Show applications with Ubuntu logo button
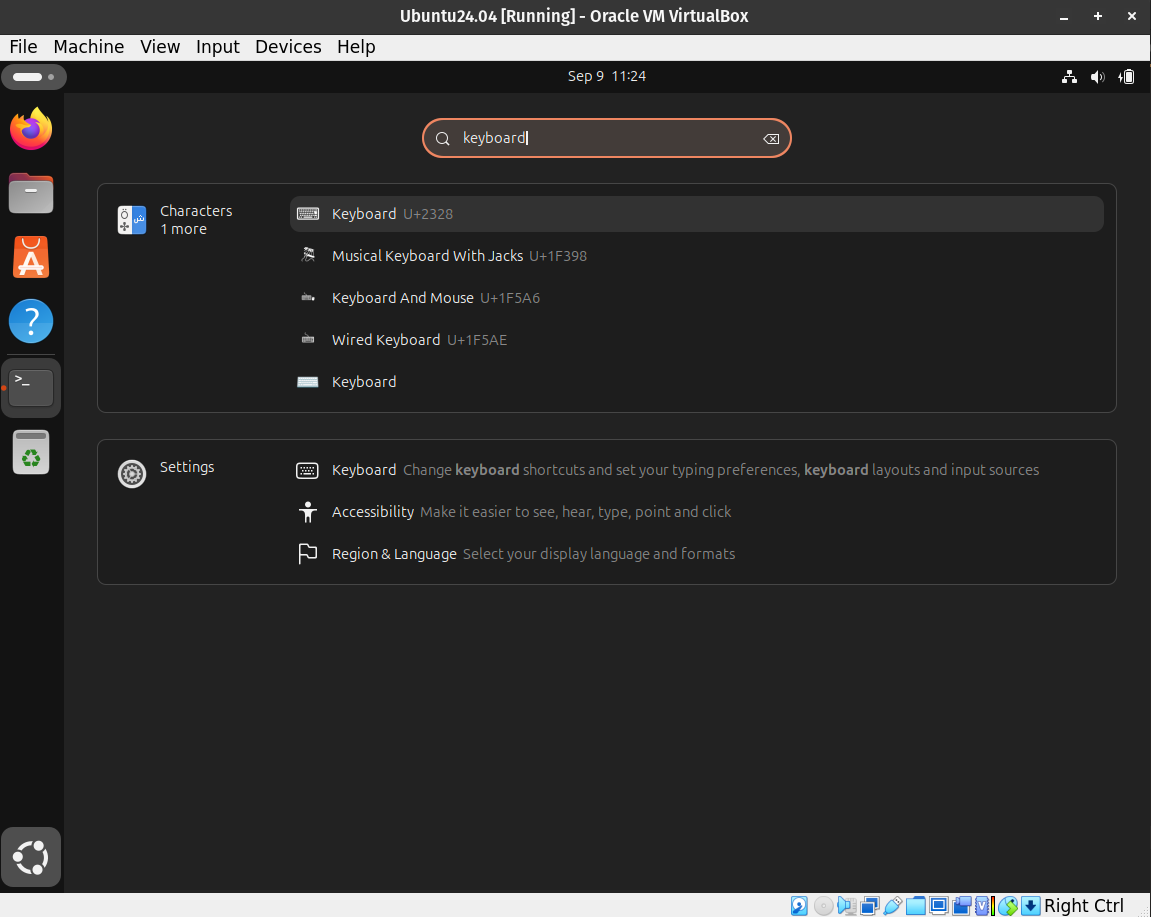Viewport: 1151px width, 917px height. [x=31, y=857]
